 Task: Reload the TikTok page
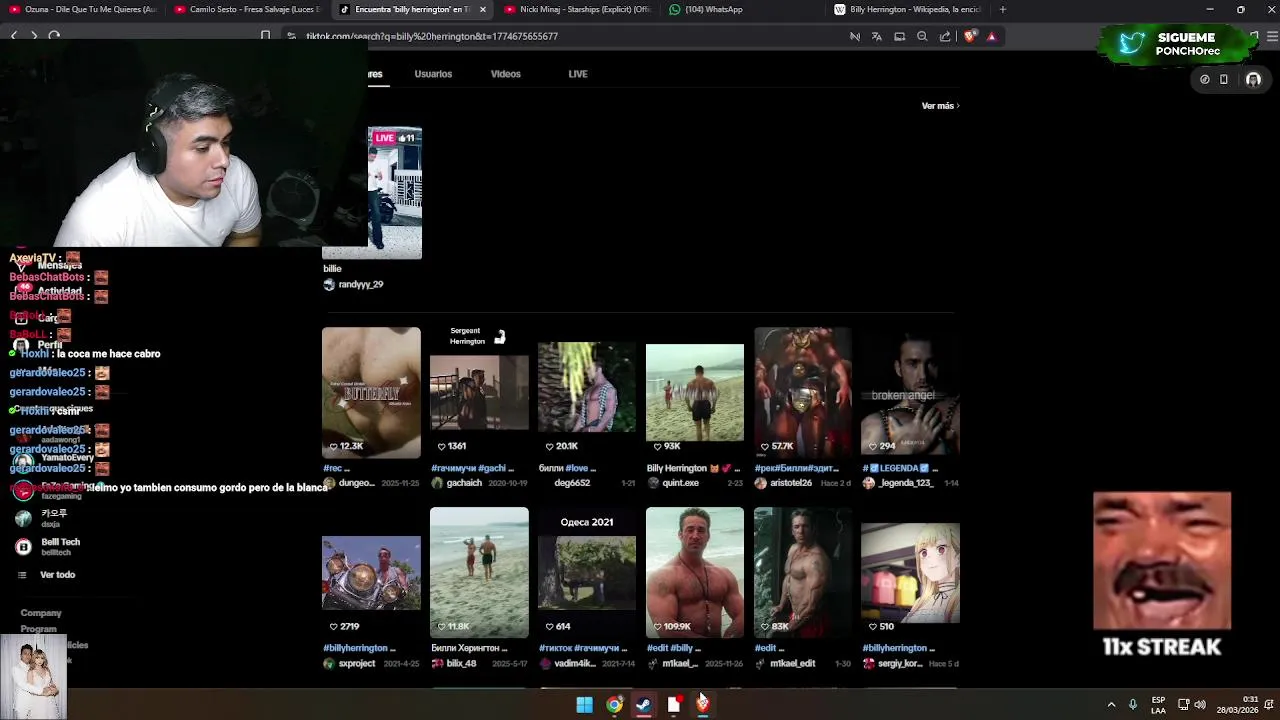point(54,36)
